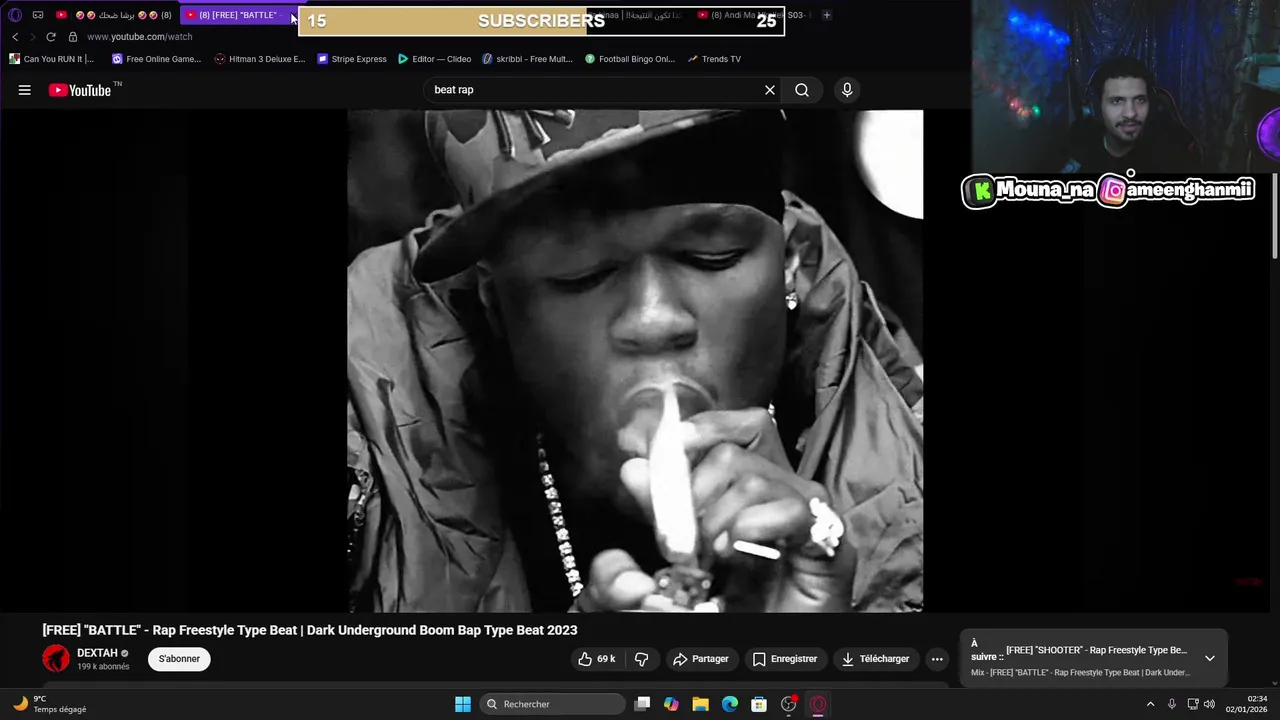Screen dimensions: 1280x720
Task: Open File Explorer from the taskbar
Action: pyautogui.click(x=700, y=704)
